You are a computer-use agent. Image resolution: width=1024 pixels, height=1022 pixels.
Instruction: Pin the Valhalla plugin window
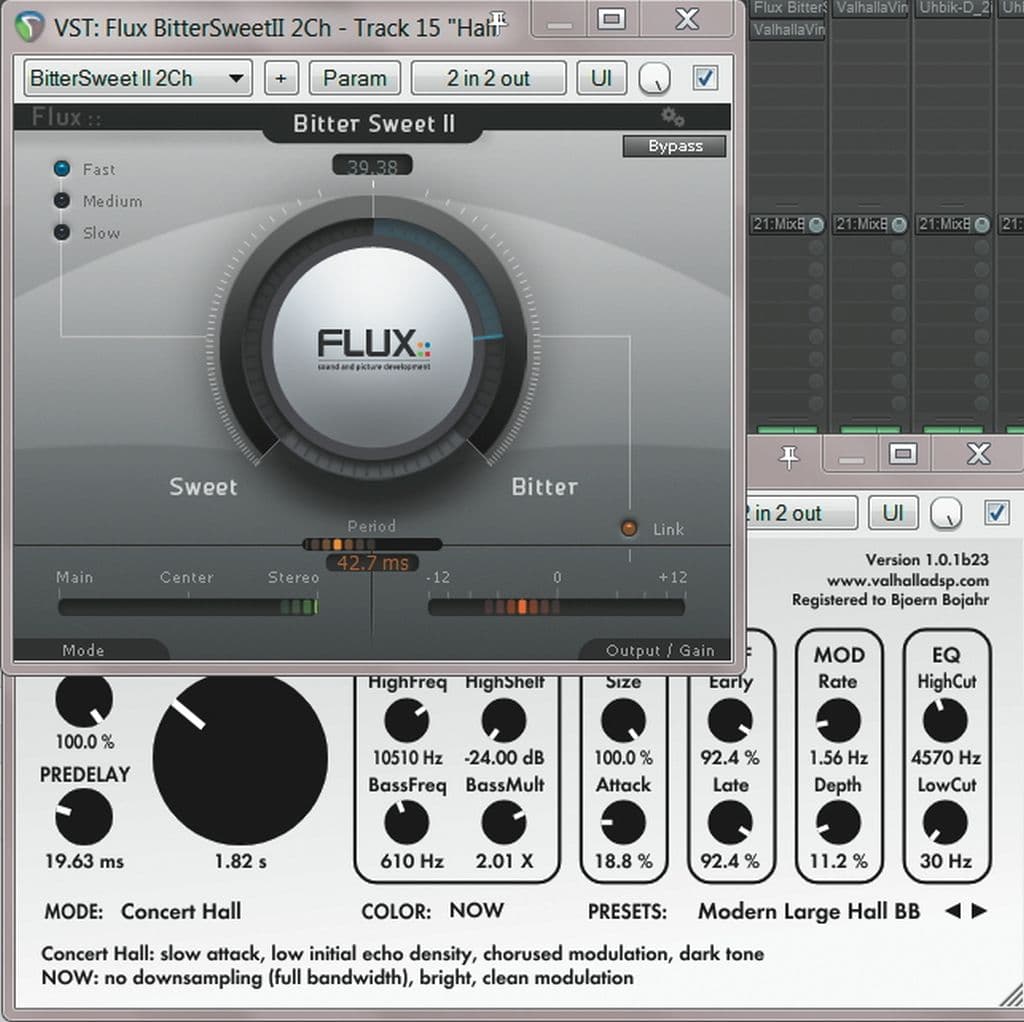tap(789, 456)
